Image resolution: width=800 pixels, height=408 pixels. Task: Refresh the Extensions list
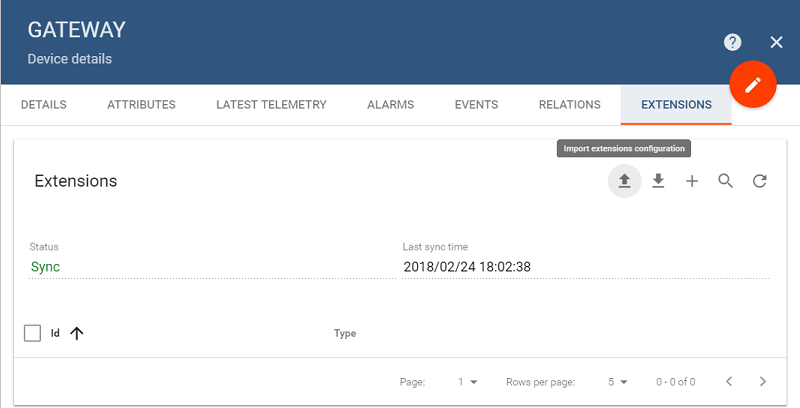point(760,181)
